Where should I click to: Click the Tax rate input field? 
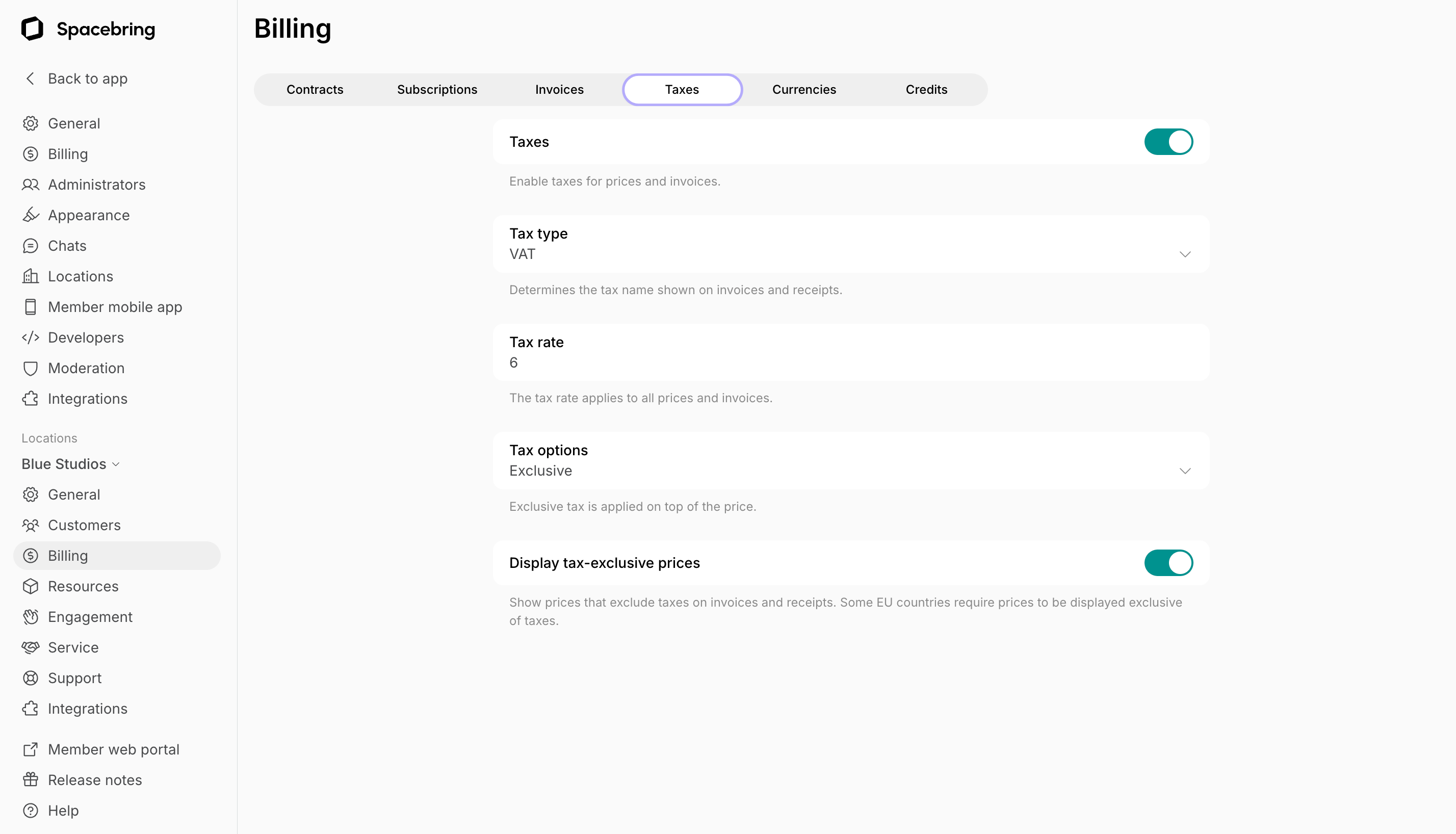850,352
